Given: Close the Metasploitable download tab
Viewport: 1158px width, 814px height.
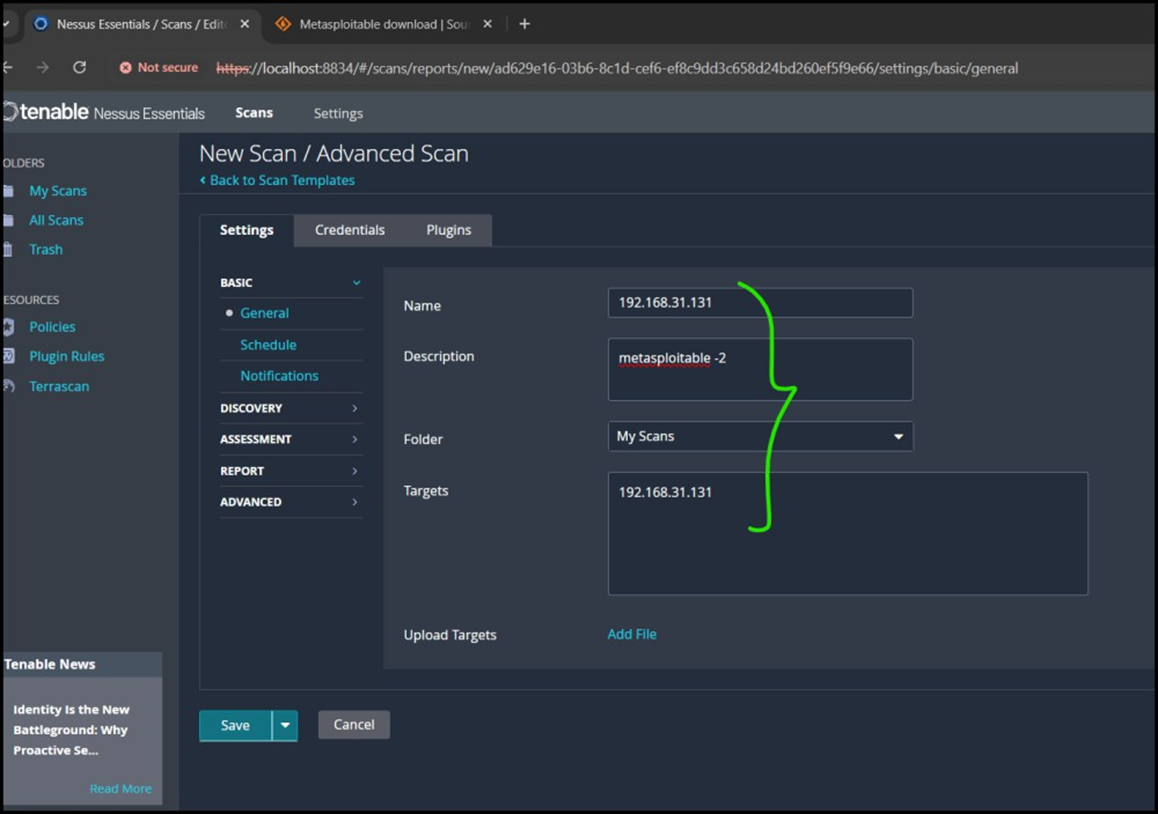Looking at the screenshot, I should [x=487, y=24].
